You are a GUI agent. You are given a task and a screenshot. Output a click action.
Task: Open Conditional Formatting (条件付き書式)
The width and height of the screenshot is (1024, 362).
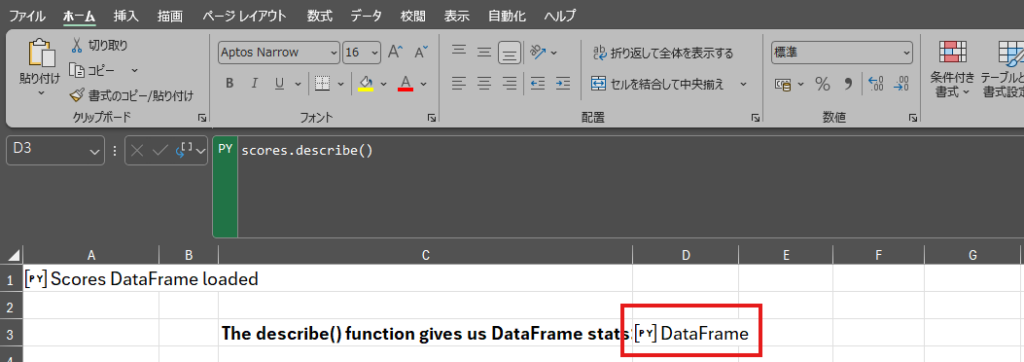[952, 69]
